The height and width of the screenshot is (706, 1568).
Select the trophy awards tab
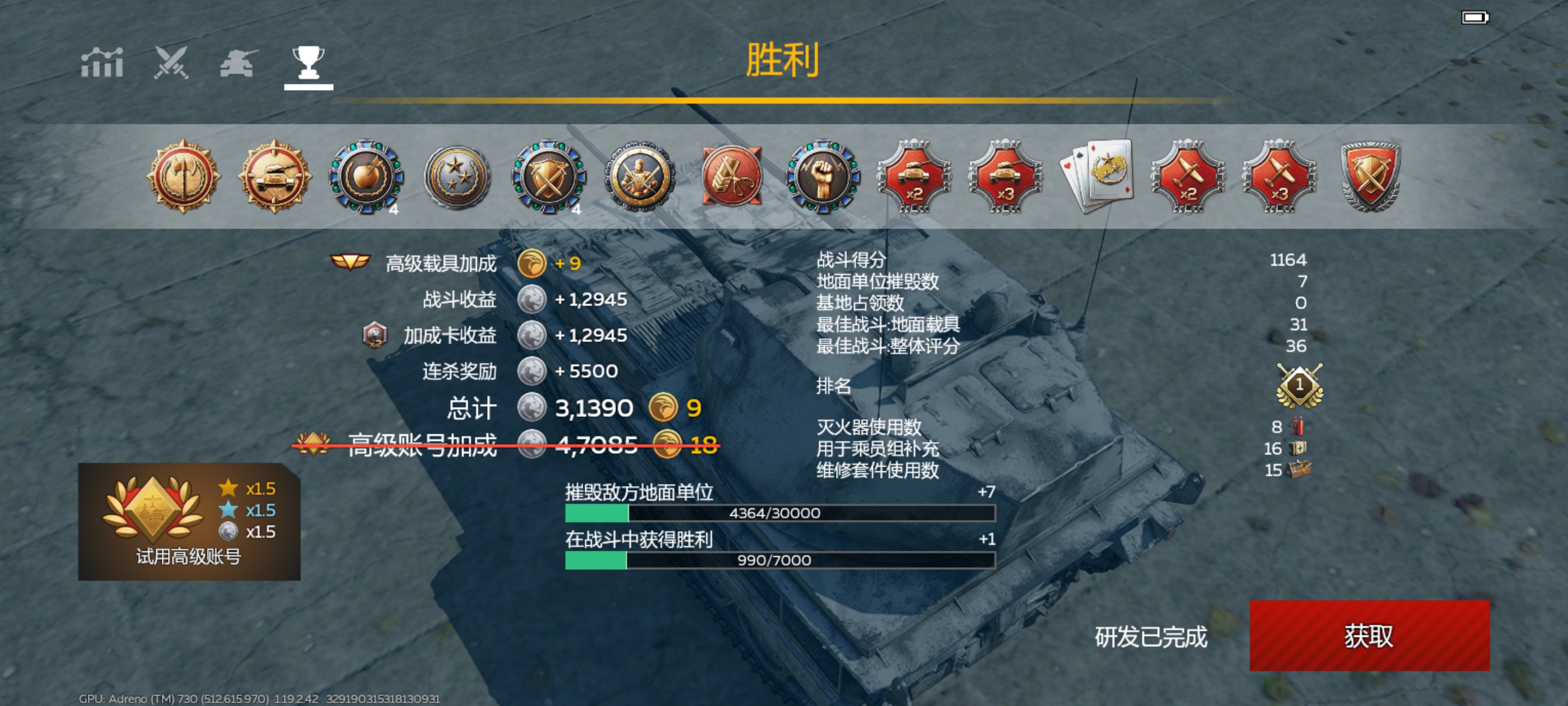[x=308, y=63]
